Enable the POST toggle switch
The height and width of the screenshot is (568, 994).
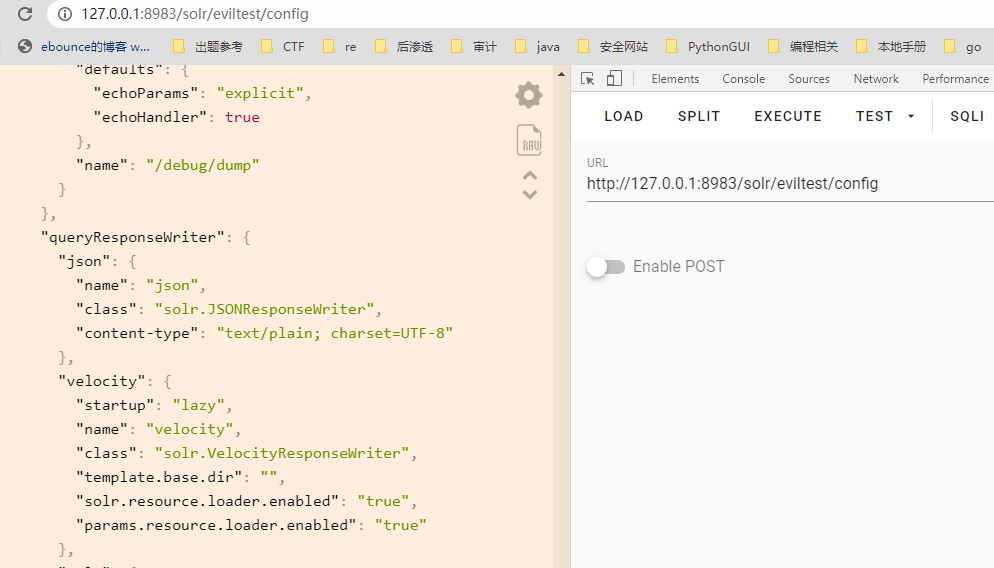pos(605,267)
